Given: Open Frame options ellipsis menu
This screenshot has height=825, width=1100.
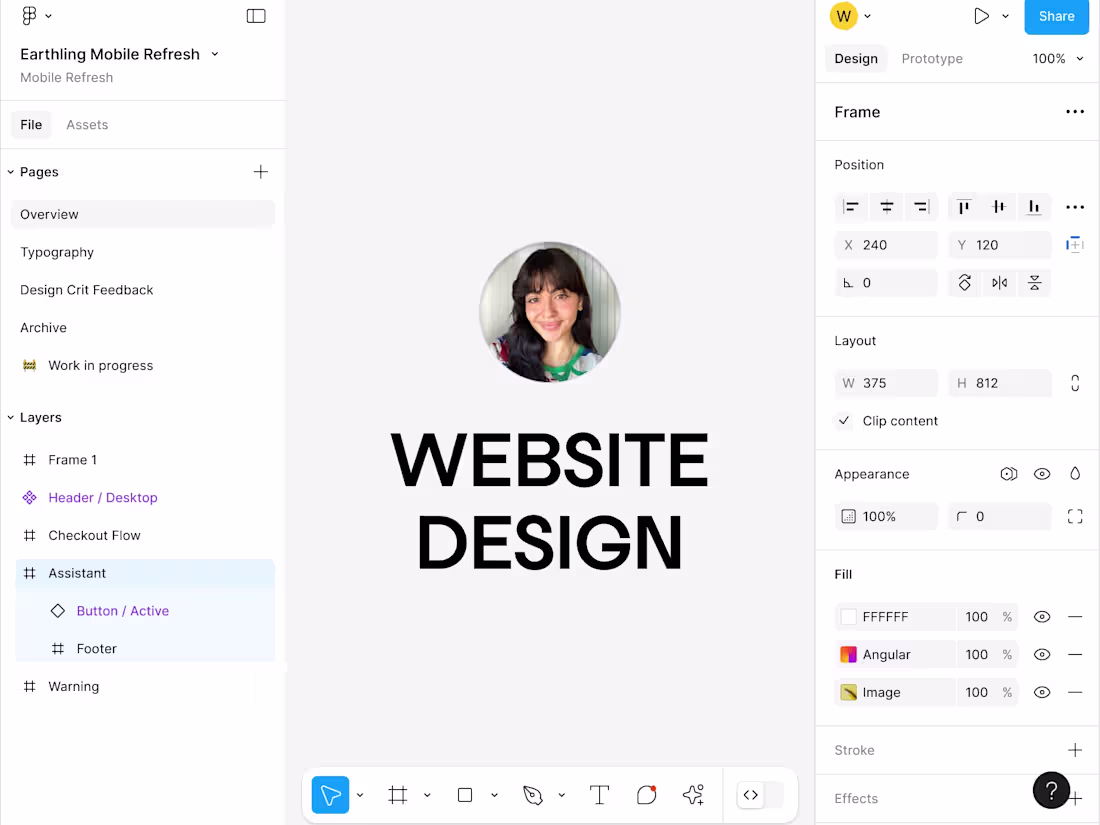Looking at the screenshot, I should [x=1075, y=112].
